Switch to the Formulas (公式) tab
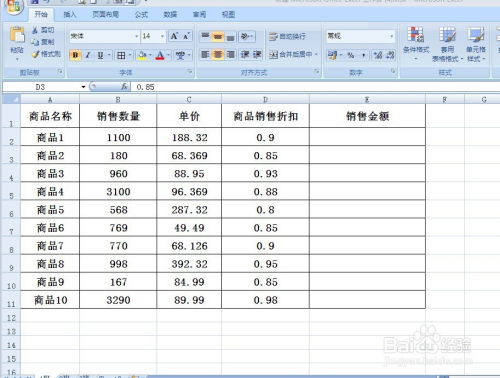Viewport: 500px width, 378px height. [x=141, y=14]
